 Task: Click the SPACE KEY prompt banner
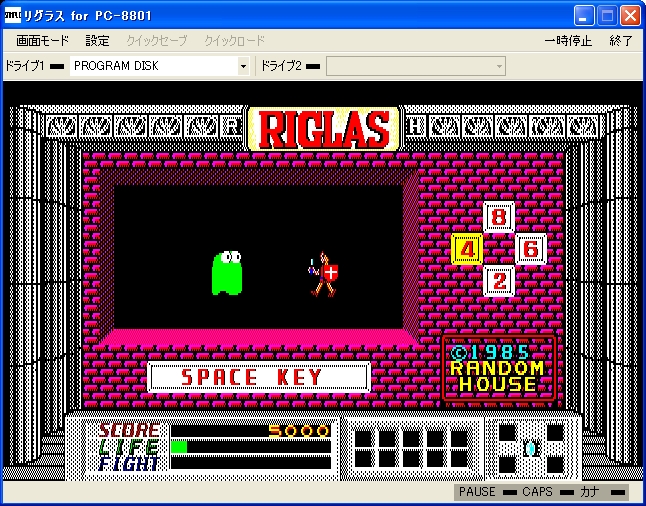point(259,377)
